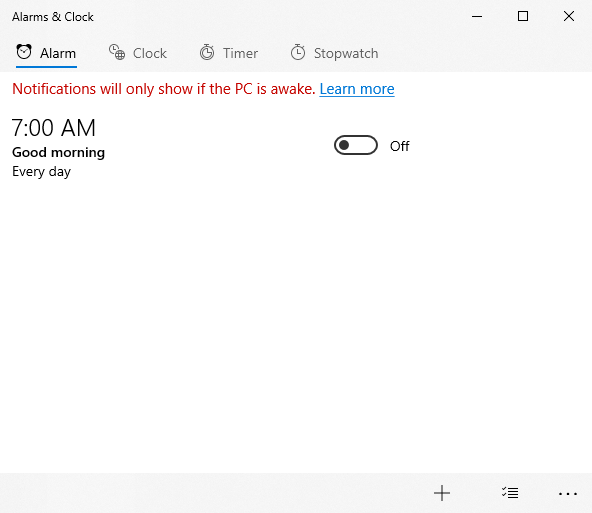Open the Learn more link
The width and height of the screenshot is (592, 513).
pos(357,89)
